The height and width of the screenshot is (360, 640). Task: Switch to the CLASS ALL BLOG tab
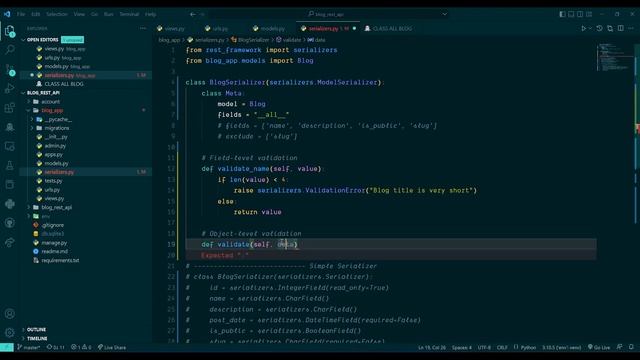(x=392, y=29)
